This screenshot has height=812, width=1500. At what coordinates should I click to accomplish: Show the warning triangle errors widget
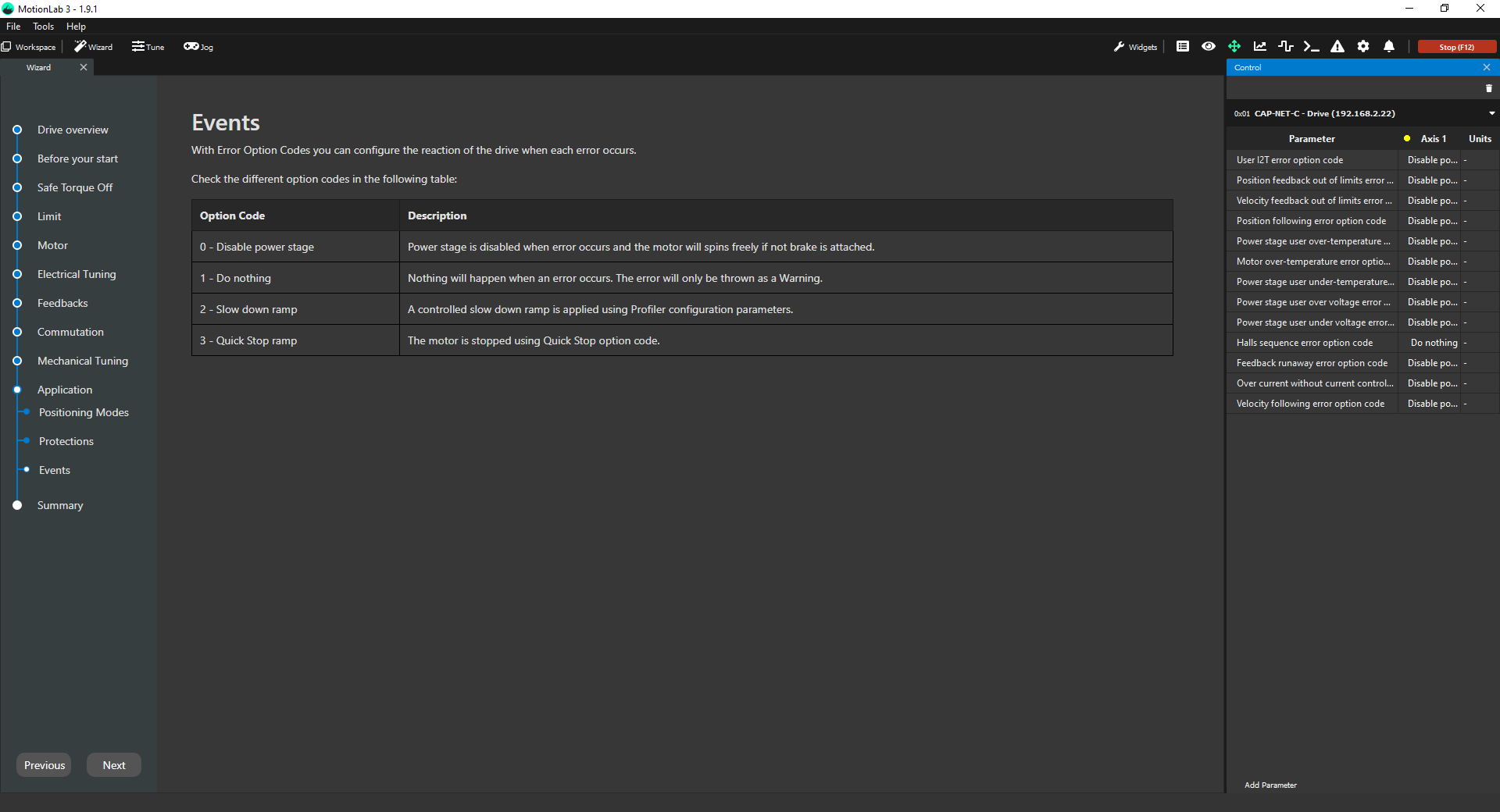coord(1337,47)
